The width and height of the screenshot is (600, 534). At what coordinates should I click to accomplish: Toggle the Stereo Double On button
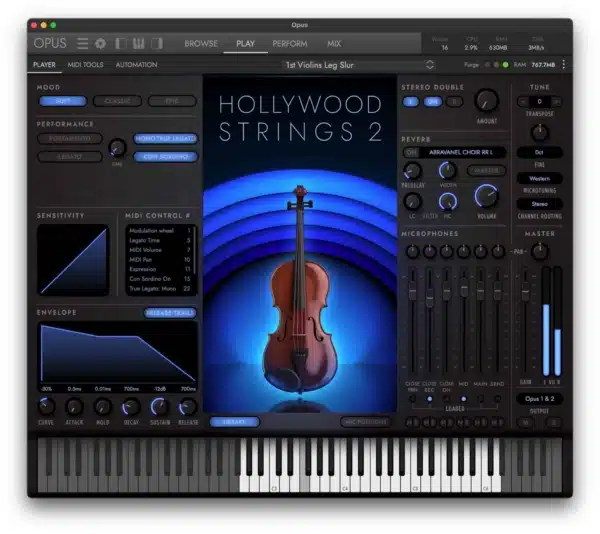click(x=433, y=101)
